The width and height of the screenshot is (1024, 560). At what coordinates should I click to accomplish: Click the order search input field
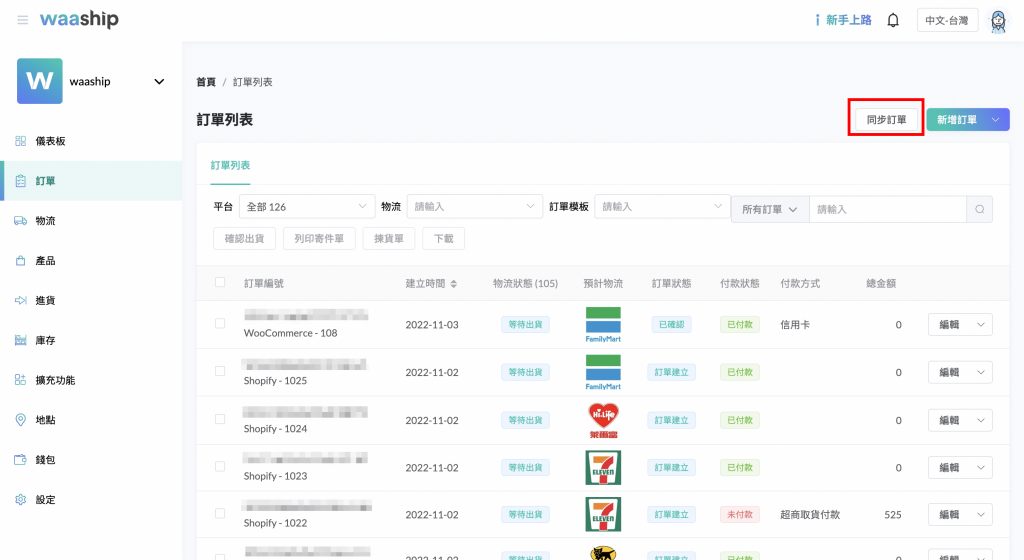886,209
